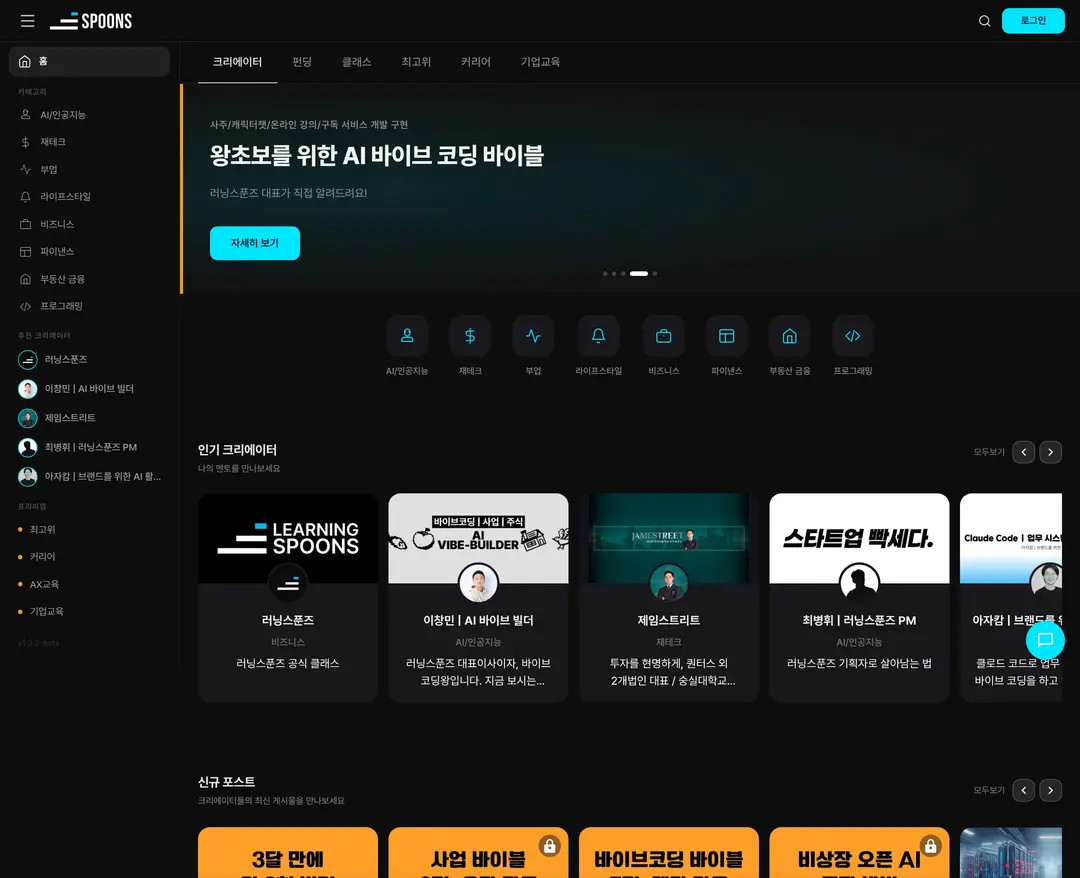Open 부업 sidebar category
1080x878 pixels.
pyautogui.click(x=90, y=169)
